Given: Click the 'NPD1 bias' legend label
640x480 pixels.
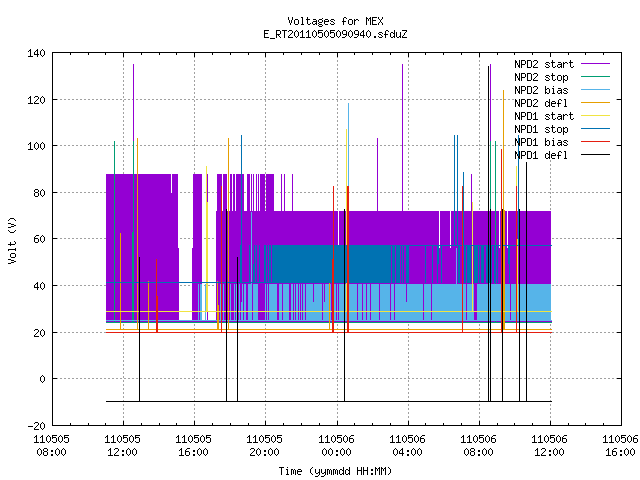Looking at the screenshot, I should tap(541, 142).
